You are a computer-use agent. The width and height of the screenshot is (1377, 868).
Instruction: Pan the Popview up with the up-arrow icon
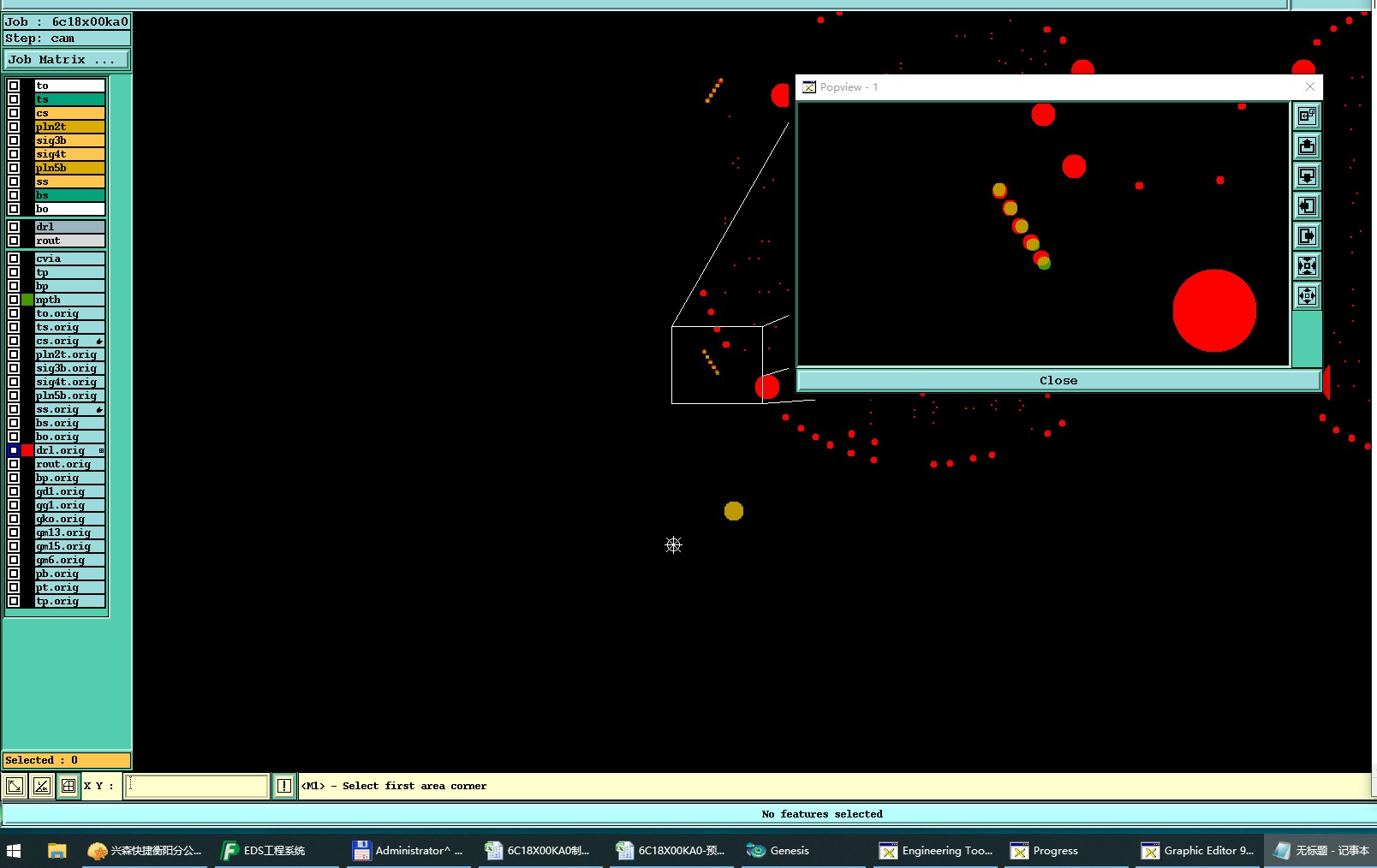(x=1307, y=146)
